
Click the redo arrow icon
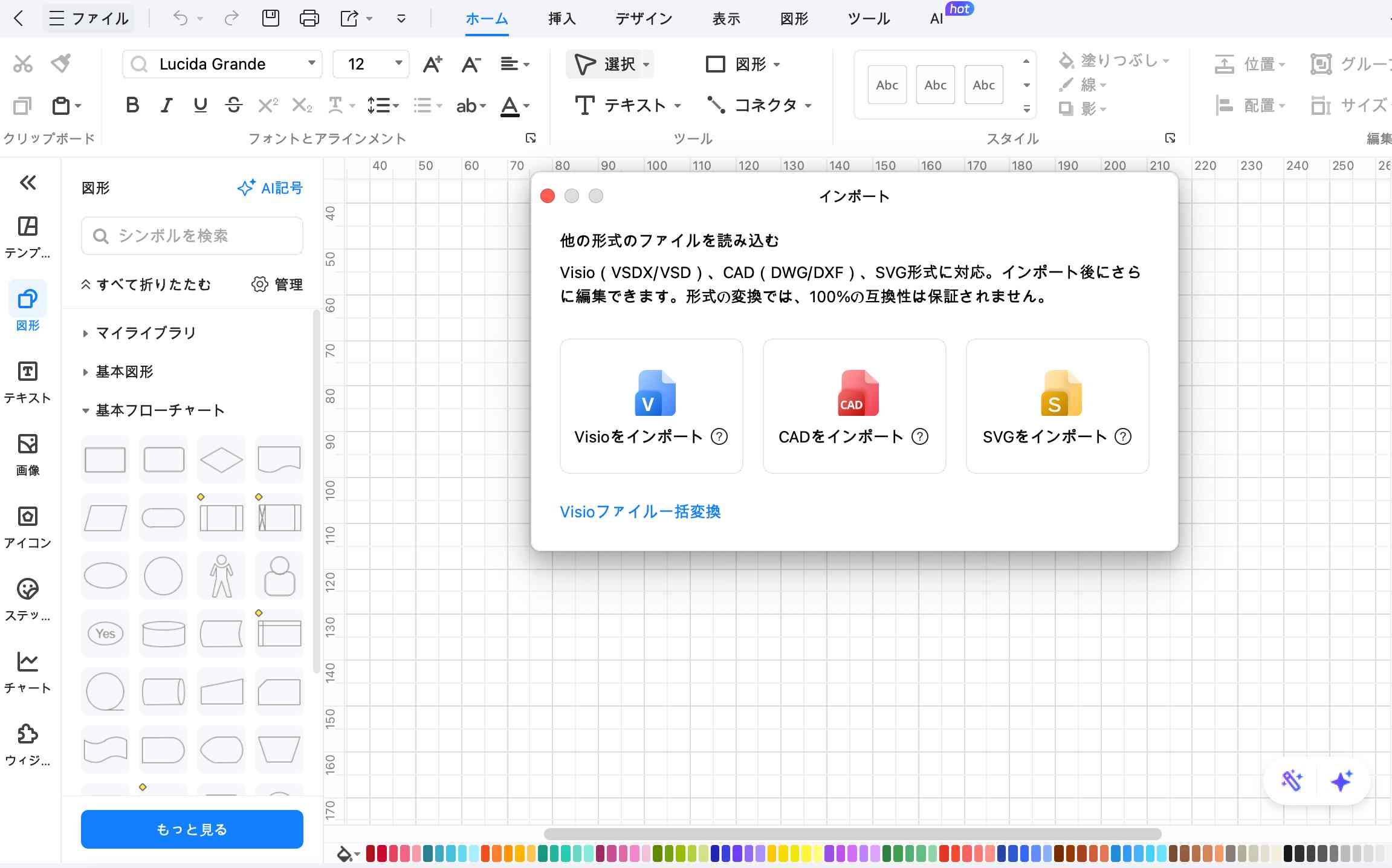point(231,18)
